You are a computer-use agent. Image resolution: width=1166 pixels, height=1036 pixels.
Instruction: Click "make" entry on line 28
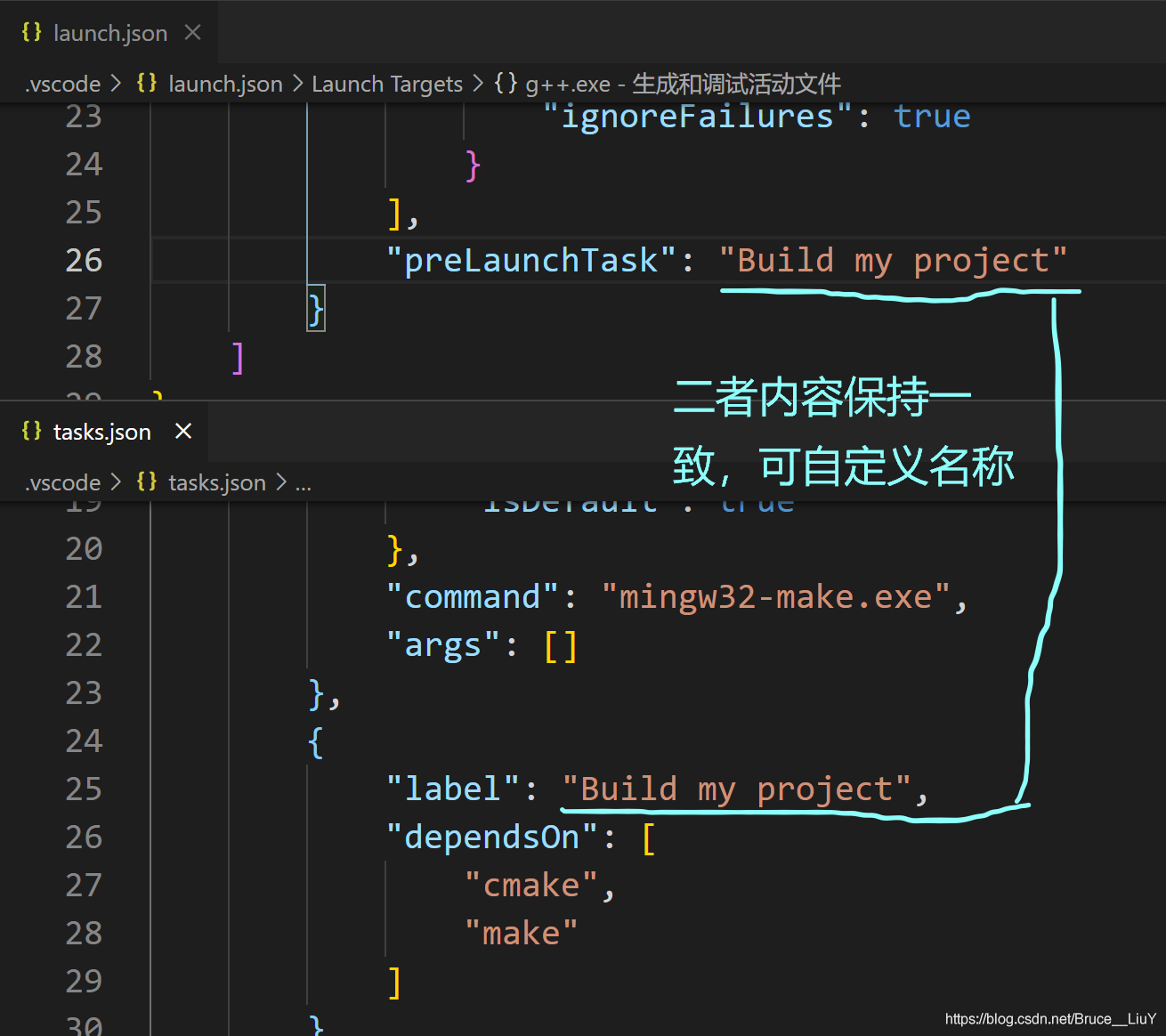[x=522, y=934]
